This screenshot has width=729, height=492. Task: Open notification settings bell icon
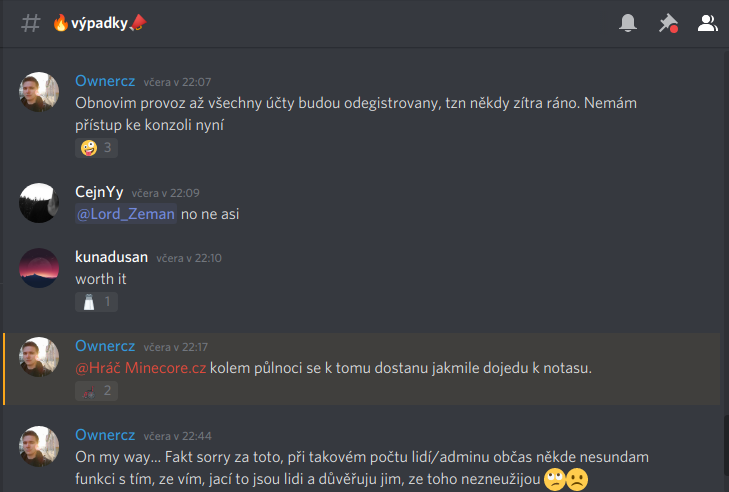(628, 23)
